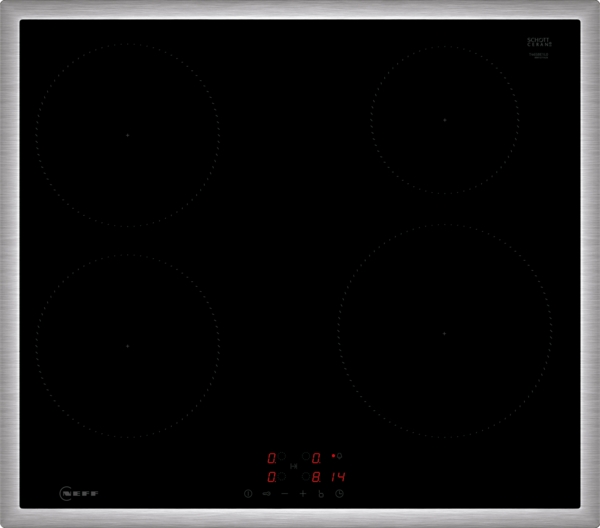Tap the front-right heat level showing 8

click(316, 476)
